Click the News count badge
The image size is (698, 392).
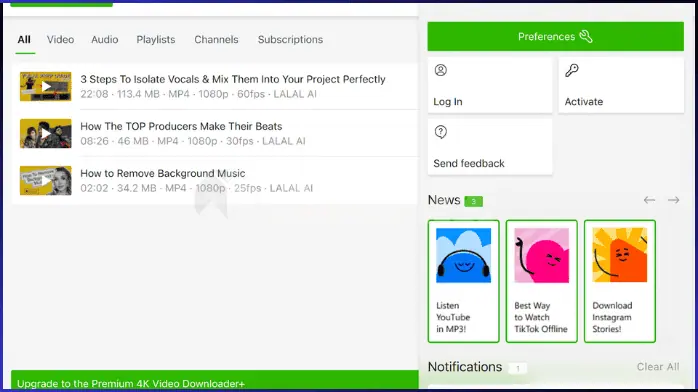473,202
